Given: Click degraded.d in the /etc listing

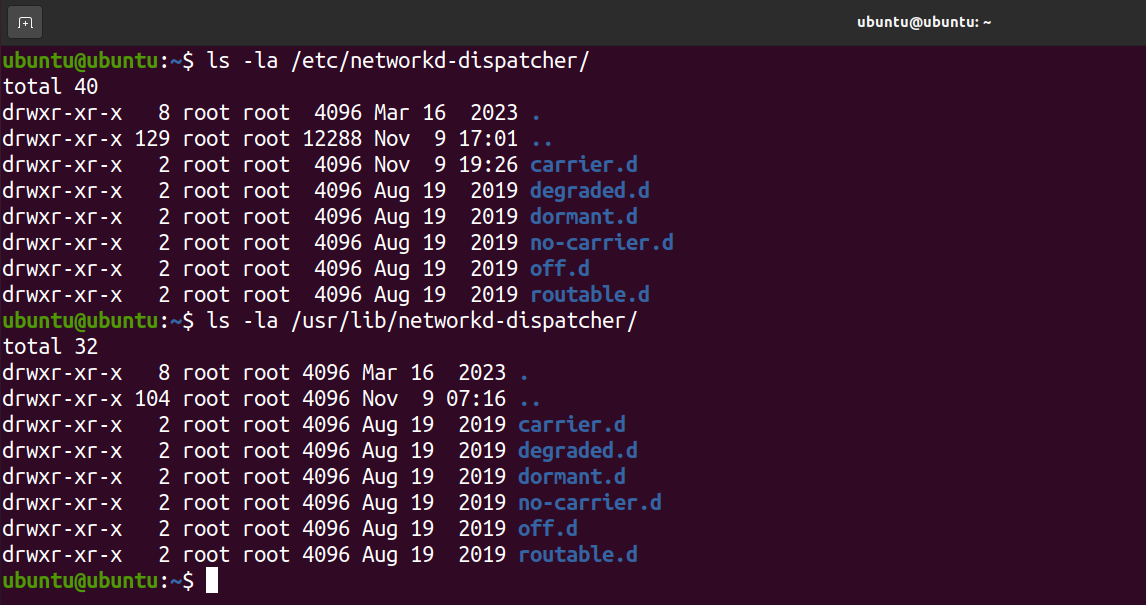Looking at the screenshot, I should pos(590,191).
